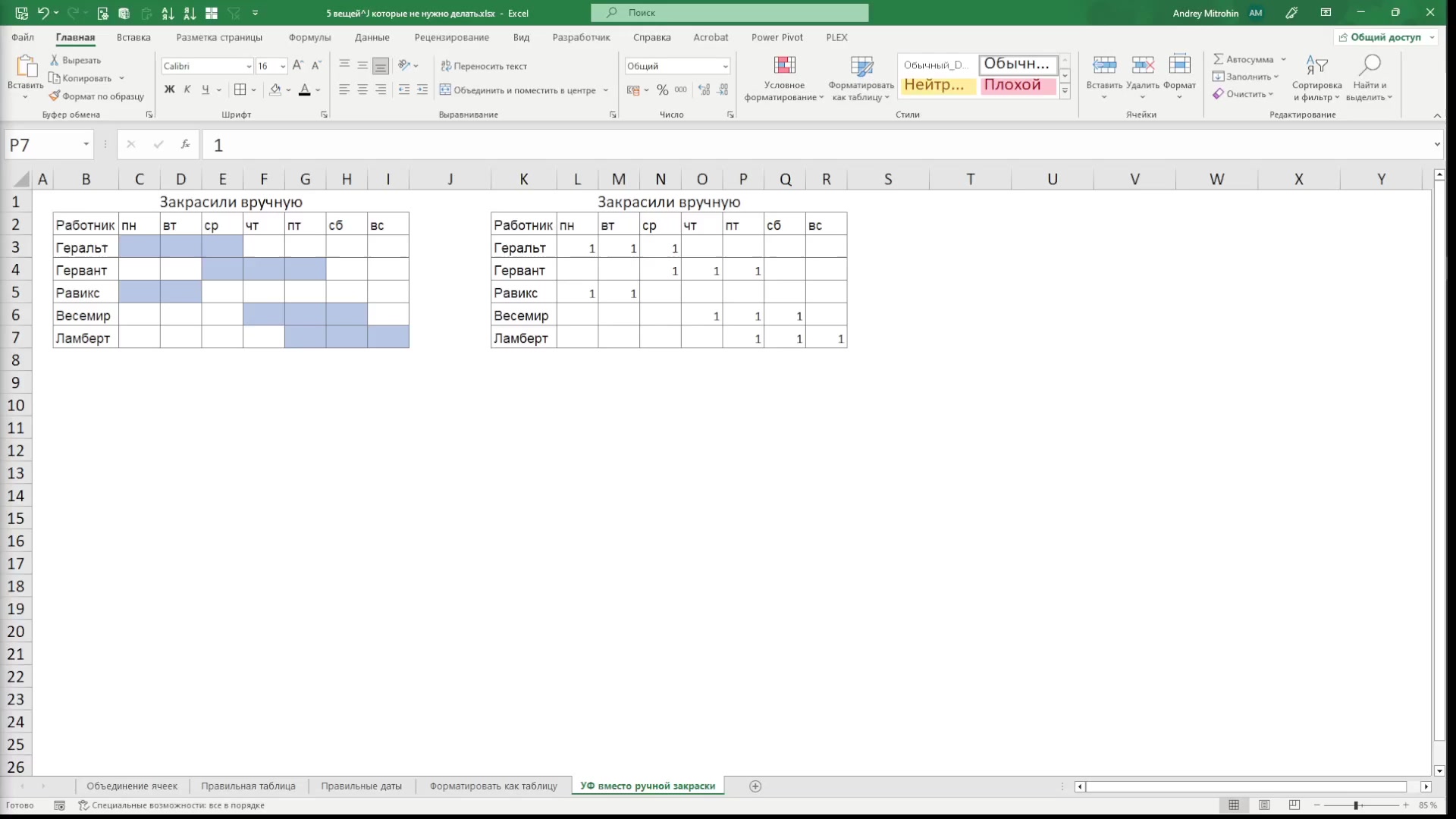Select the Нейтральный cell style

[x=937, y=85]
